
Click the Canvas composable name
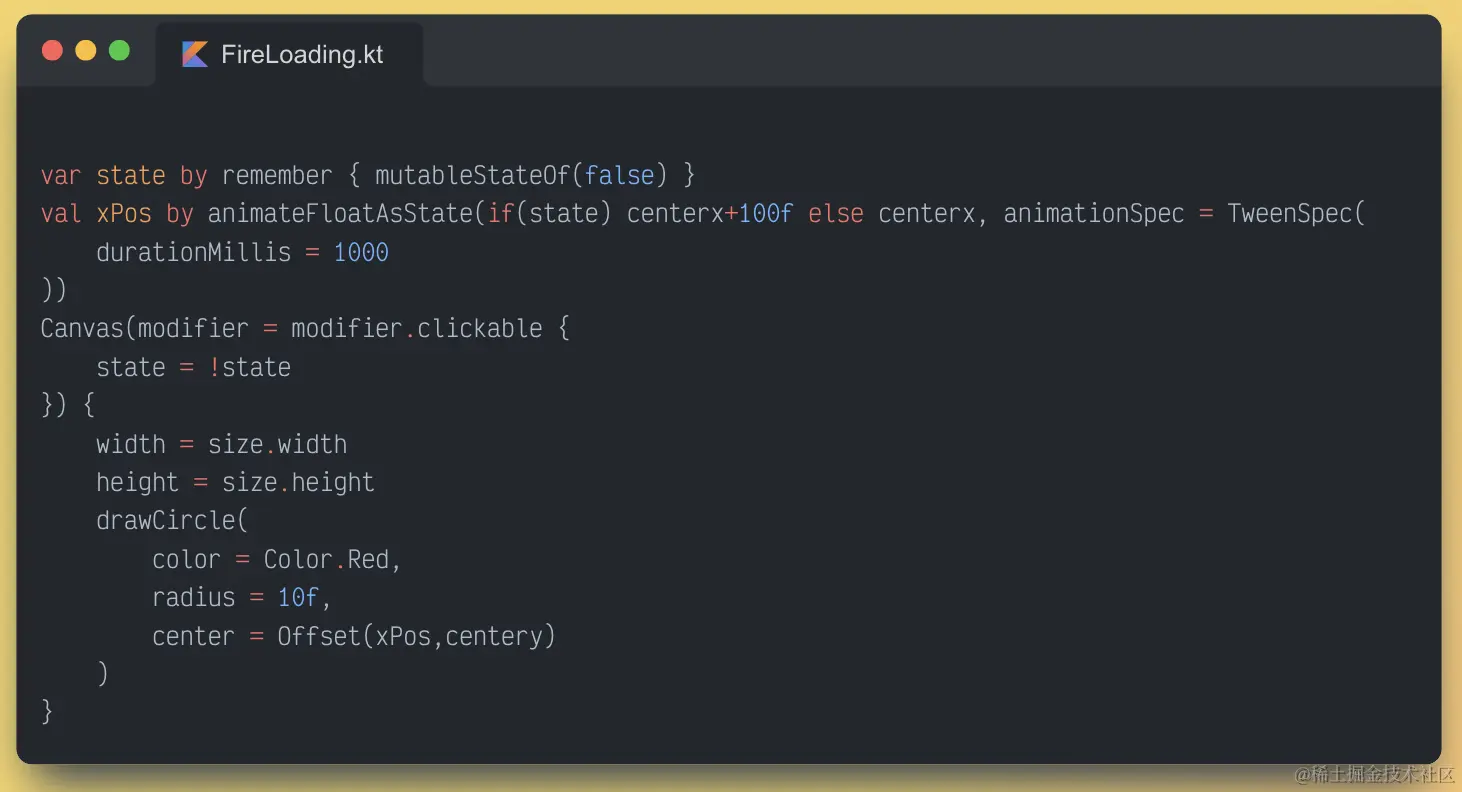click(x=86, y=329)
